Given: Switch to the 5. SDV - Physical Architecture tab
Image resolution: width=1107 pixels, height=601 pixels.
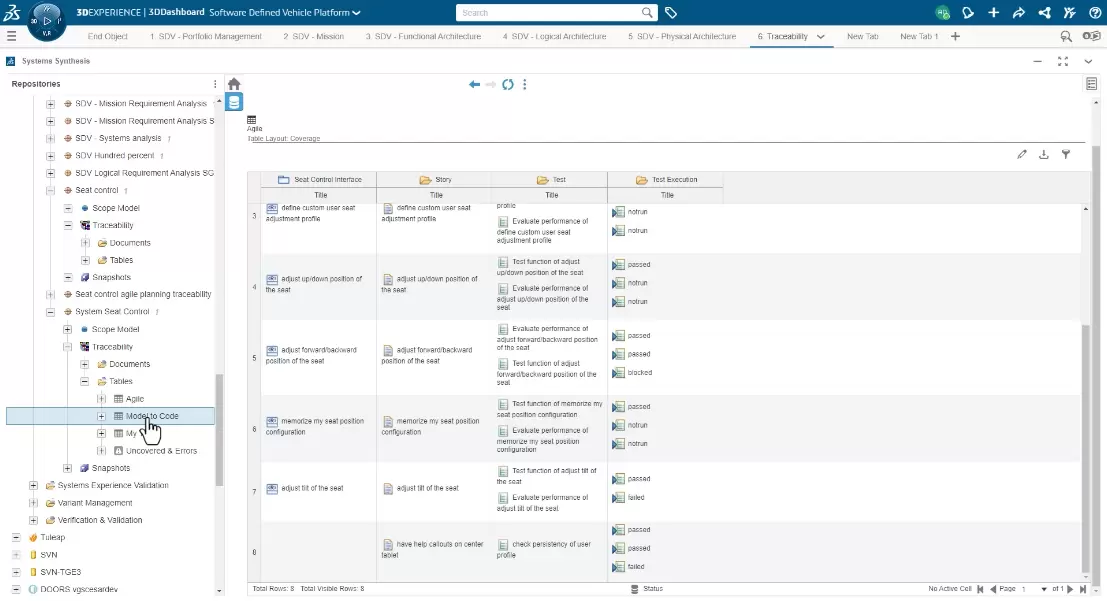Looking at the screenshot, I should tap(682, 36).
